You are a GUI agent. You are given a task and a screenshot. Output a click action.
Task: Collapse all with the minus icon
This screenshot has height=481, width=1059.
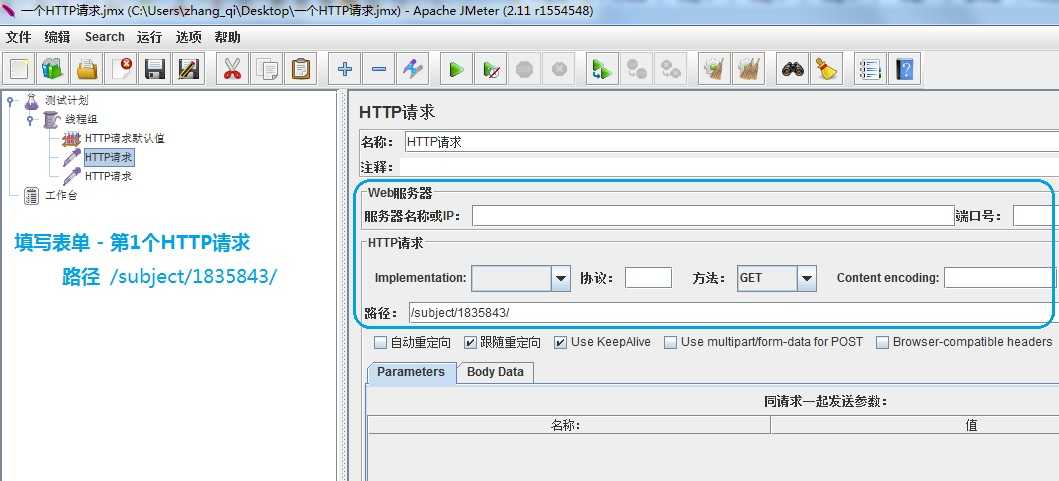pos(378,69)
